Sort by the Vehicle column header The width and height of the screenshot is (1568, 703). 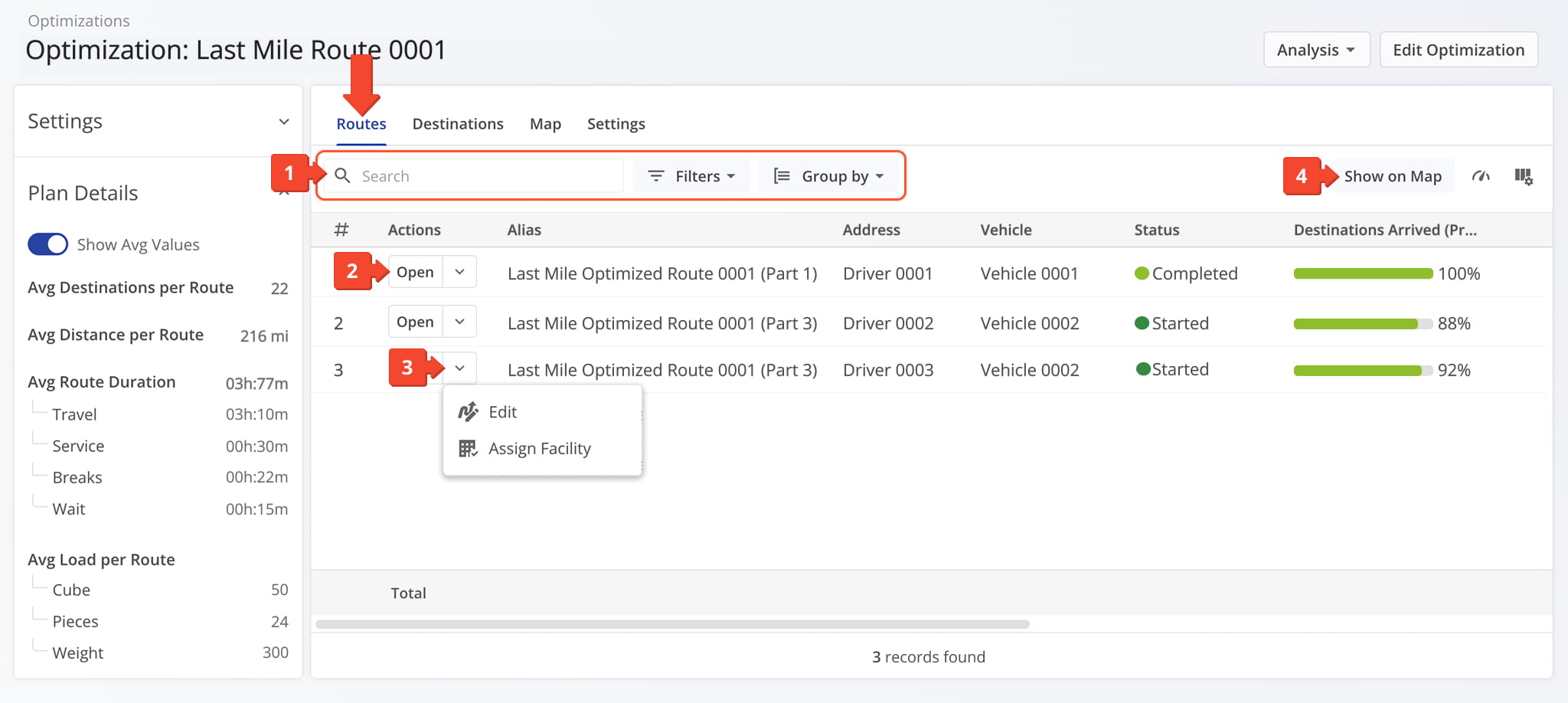coord(1006,230)
